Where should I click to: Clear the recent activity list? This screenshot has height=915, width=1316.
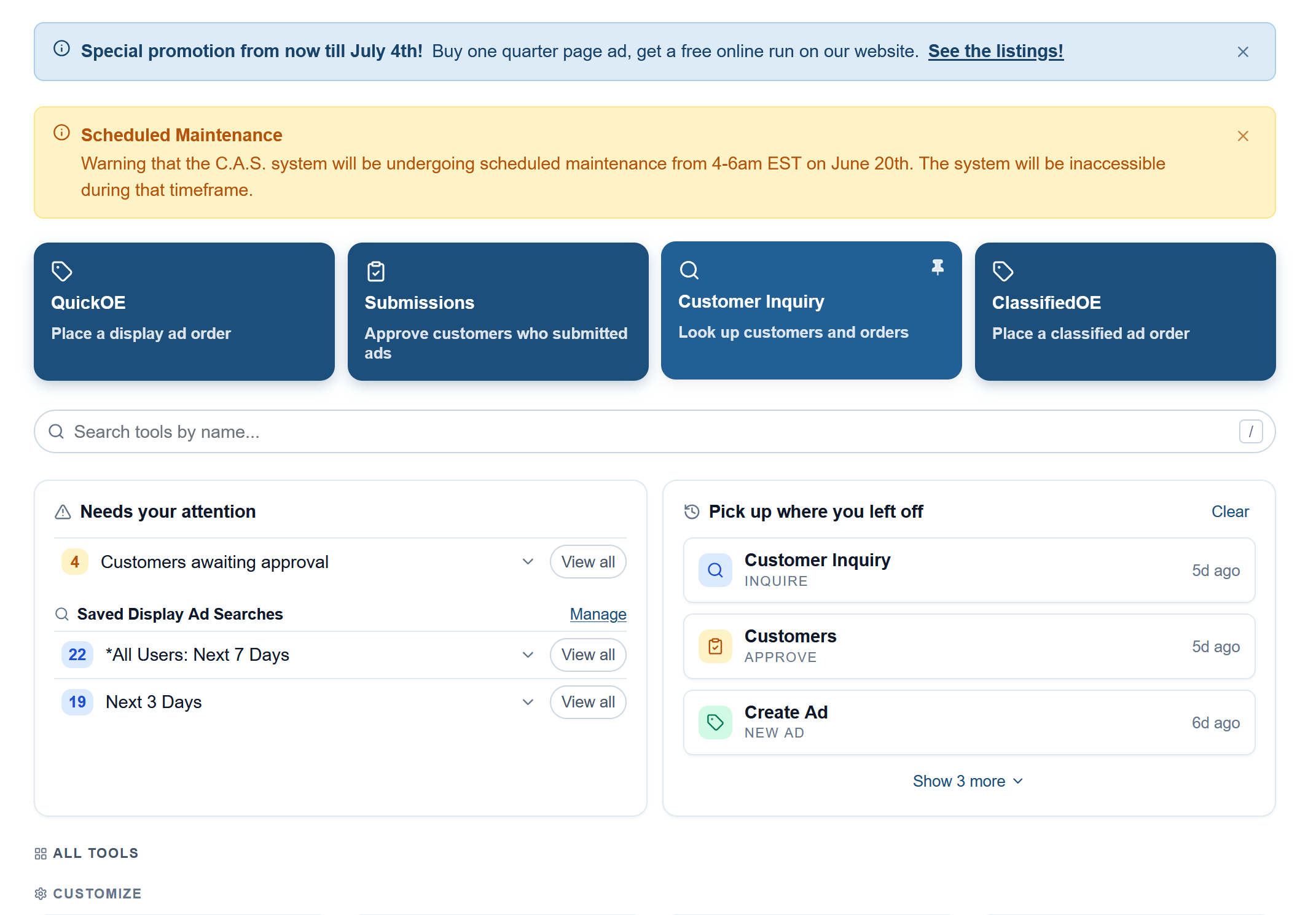click(x=1230, y=512)
